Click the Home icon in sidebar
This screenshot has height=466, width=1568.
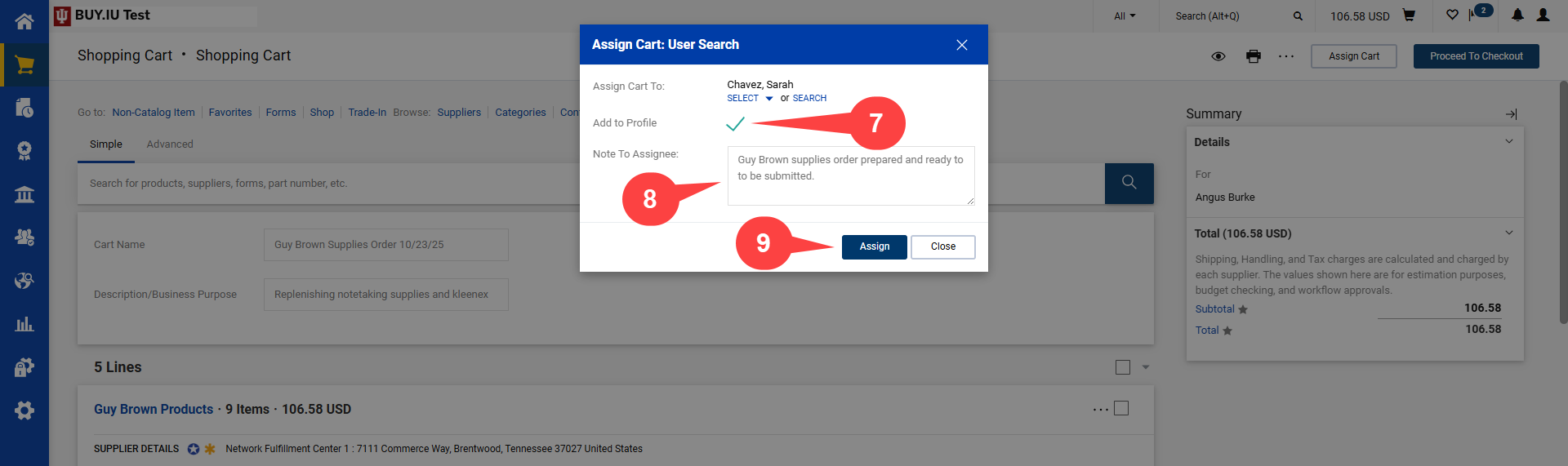click(24, 21)
